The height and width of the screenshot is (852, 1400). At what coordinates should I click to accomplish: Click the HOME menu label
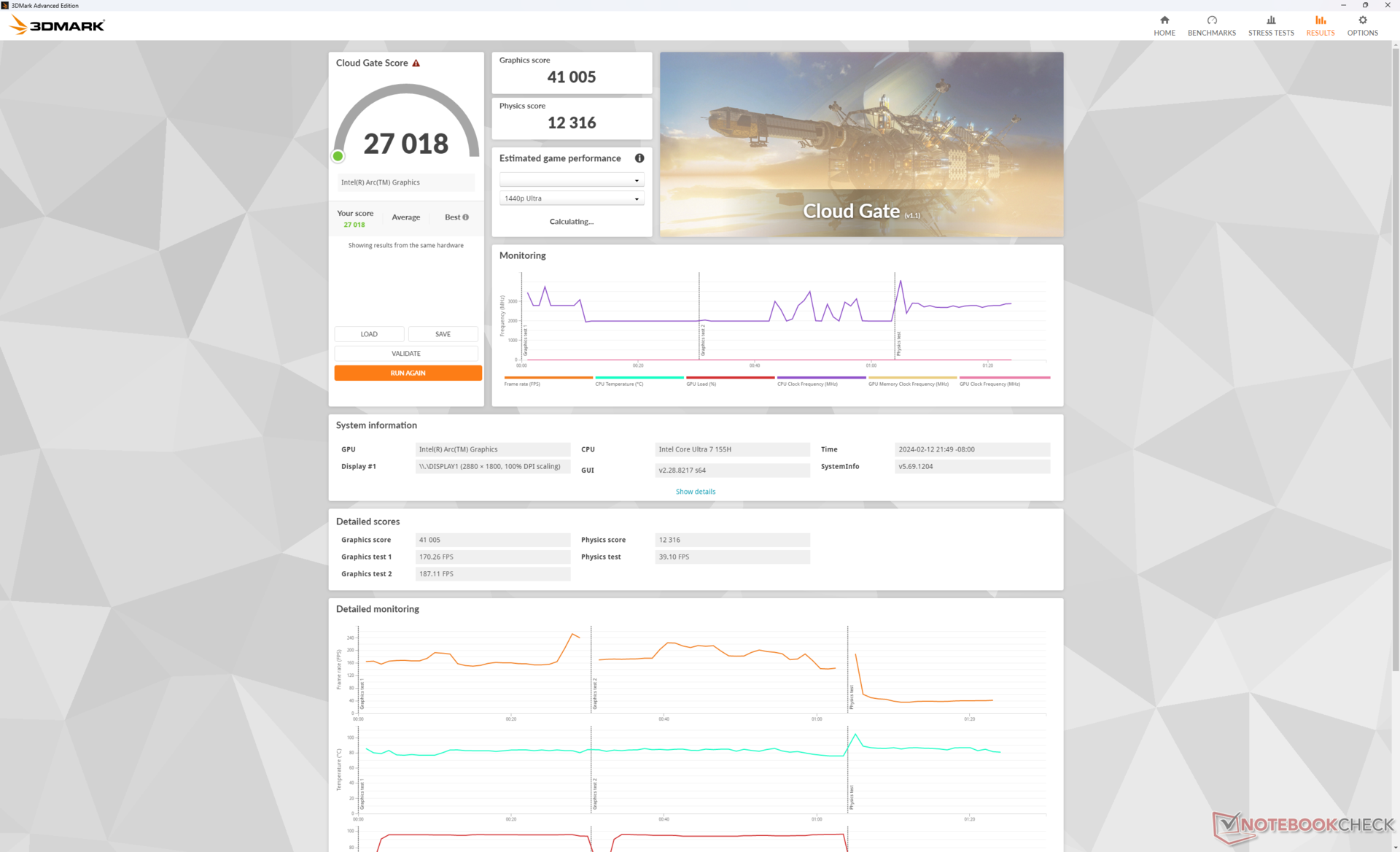coord(1164,33)
